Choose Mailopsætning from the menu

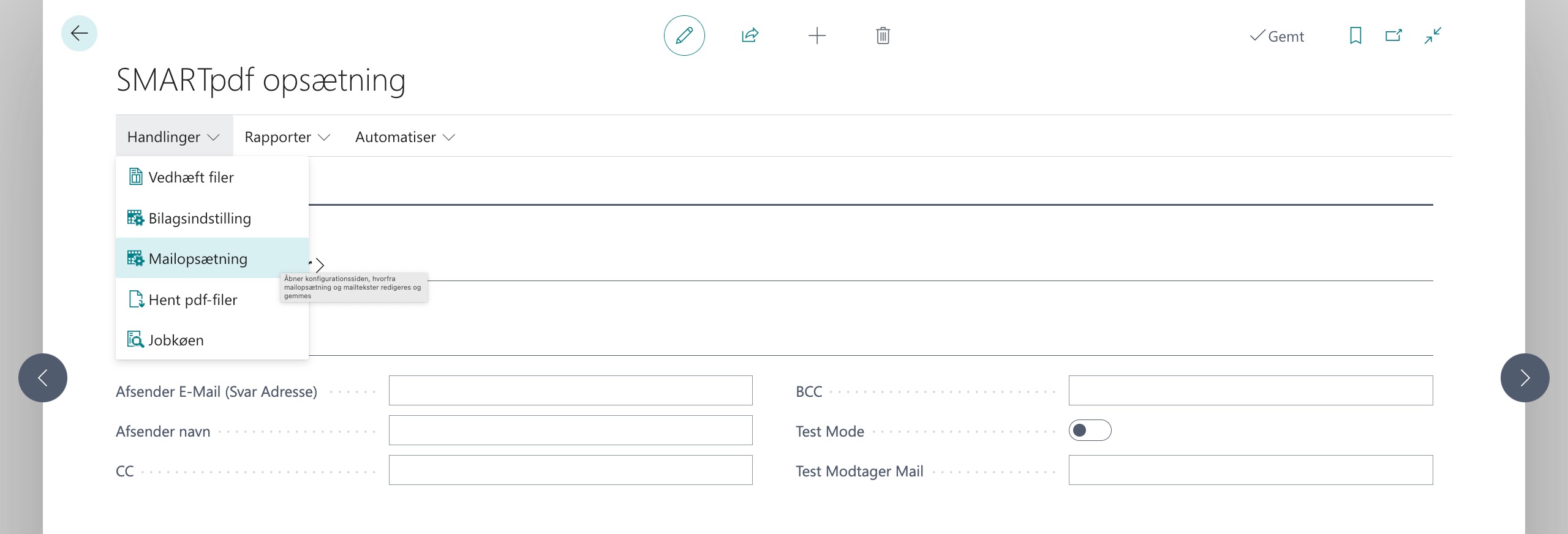pos(198,259)
